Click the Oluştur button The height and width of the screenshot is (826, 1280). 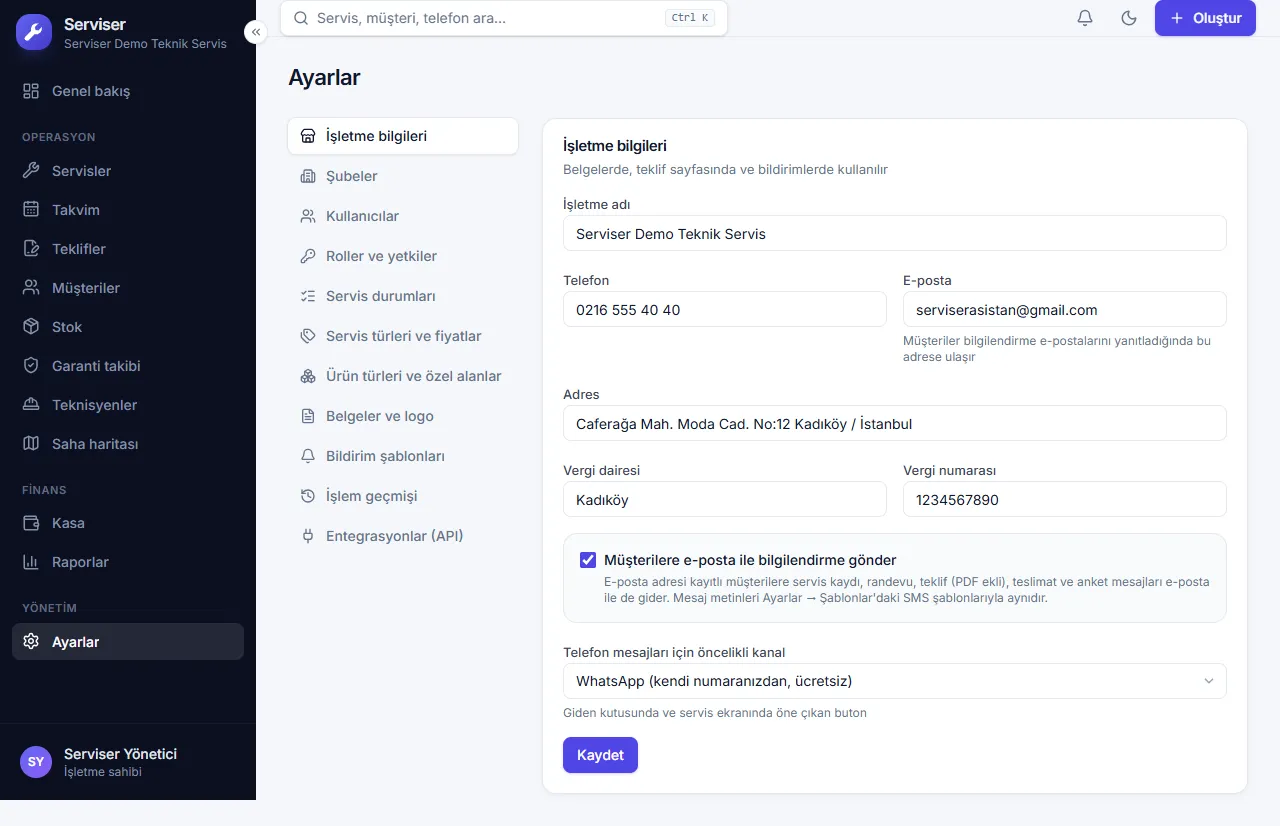tap(1205, 18)
